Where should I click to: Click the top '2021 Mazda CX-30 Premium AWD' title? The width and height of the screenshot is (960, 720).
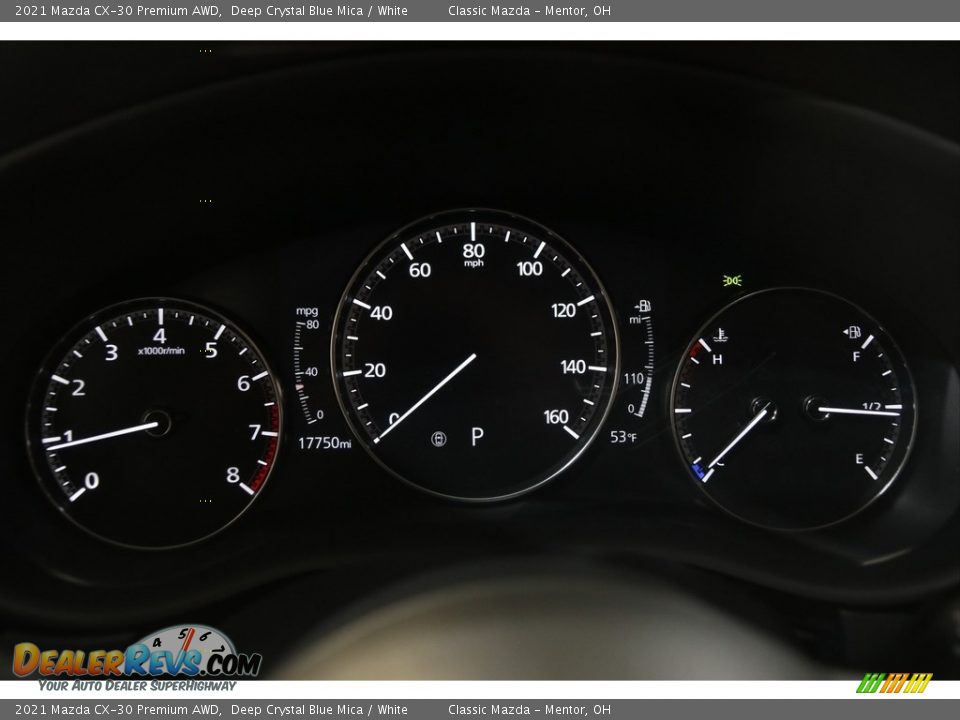coord(117,11)
